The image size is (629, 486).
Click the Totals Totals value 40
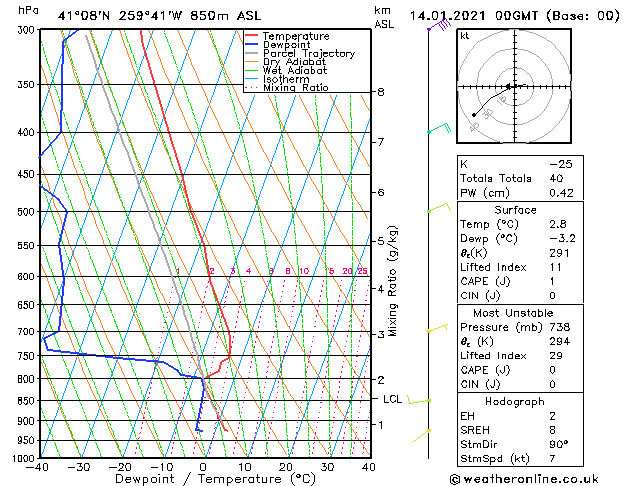pos(556,178)
